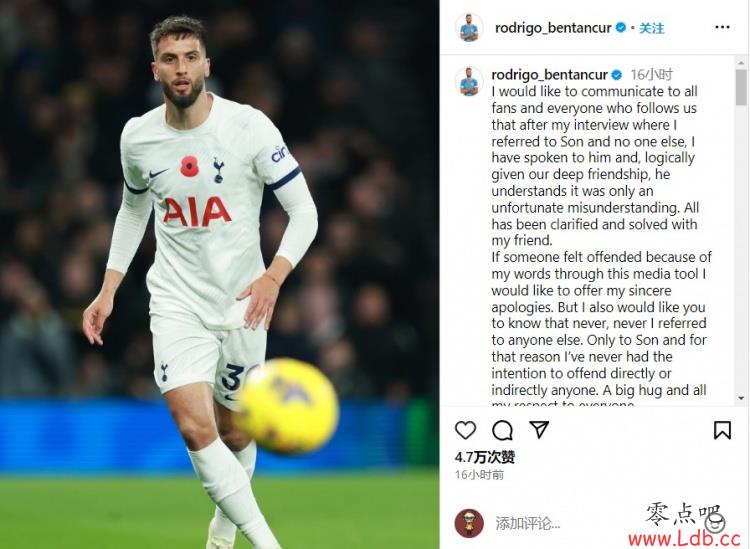The image size is (750, 549).
Task: Click the 16小时前 post time below likes
Action: 479,475
